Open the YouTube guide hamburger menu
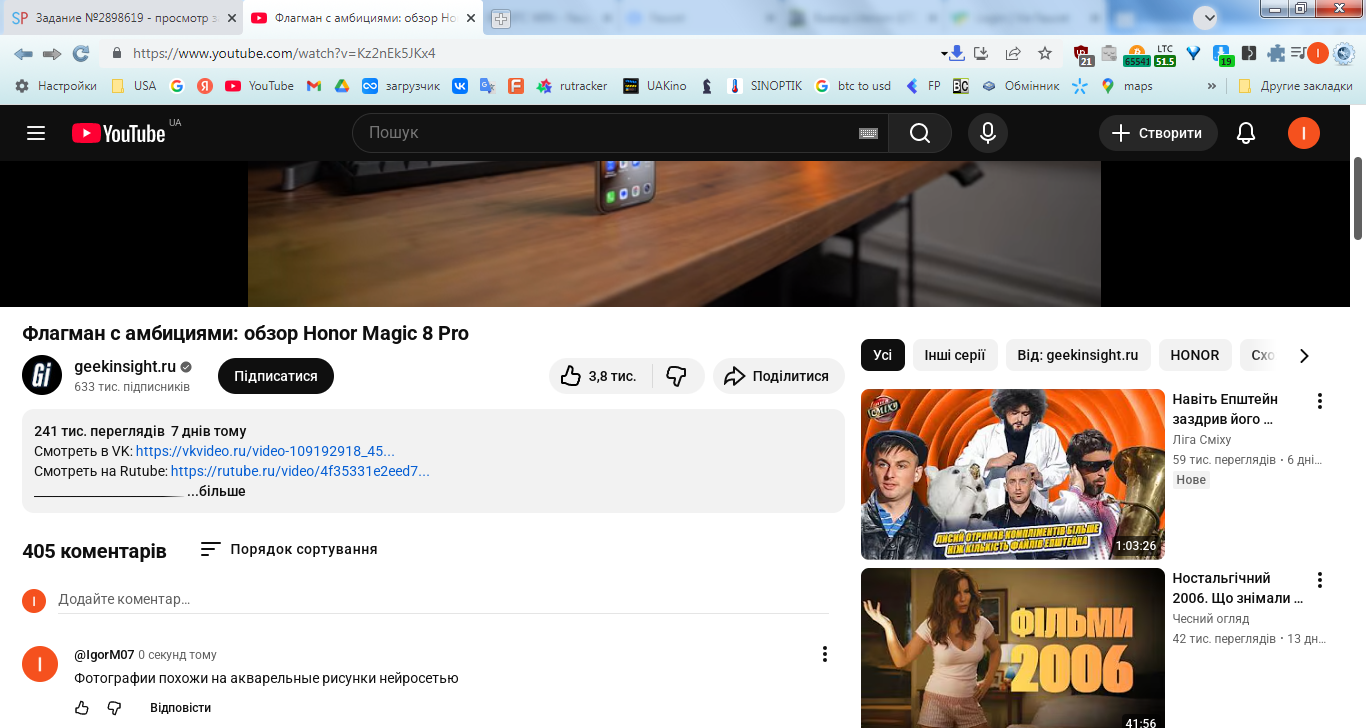This screenshot has height=728, width=1366. [x=36, y=133]
